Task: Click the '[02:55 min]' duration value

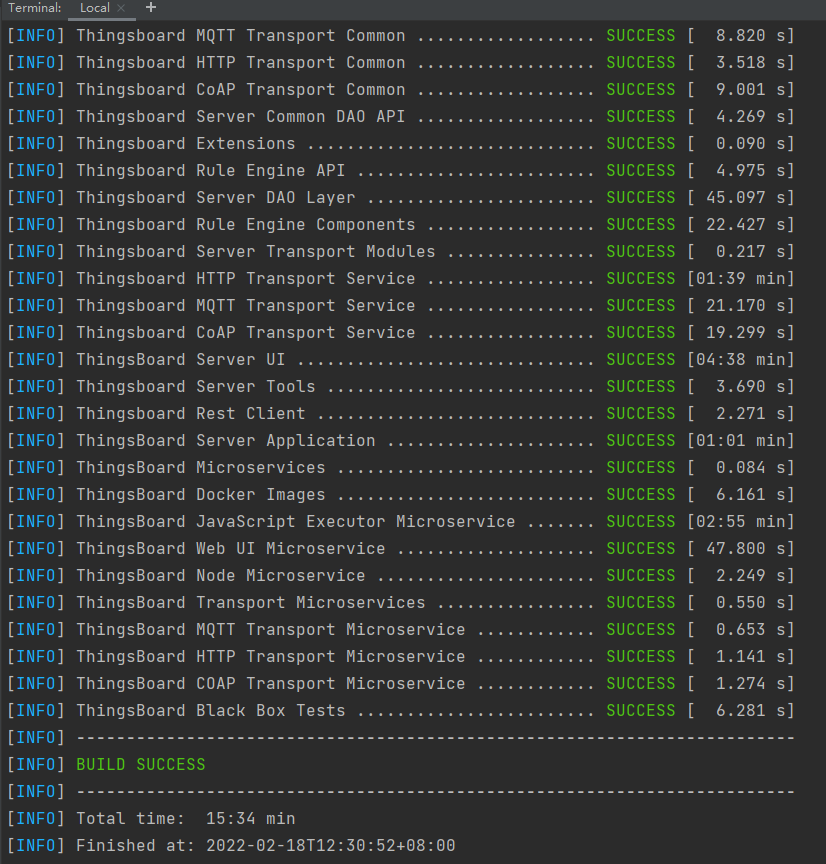Action: tap(741, 522)
